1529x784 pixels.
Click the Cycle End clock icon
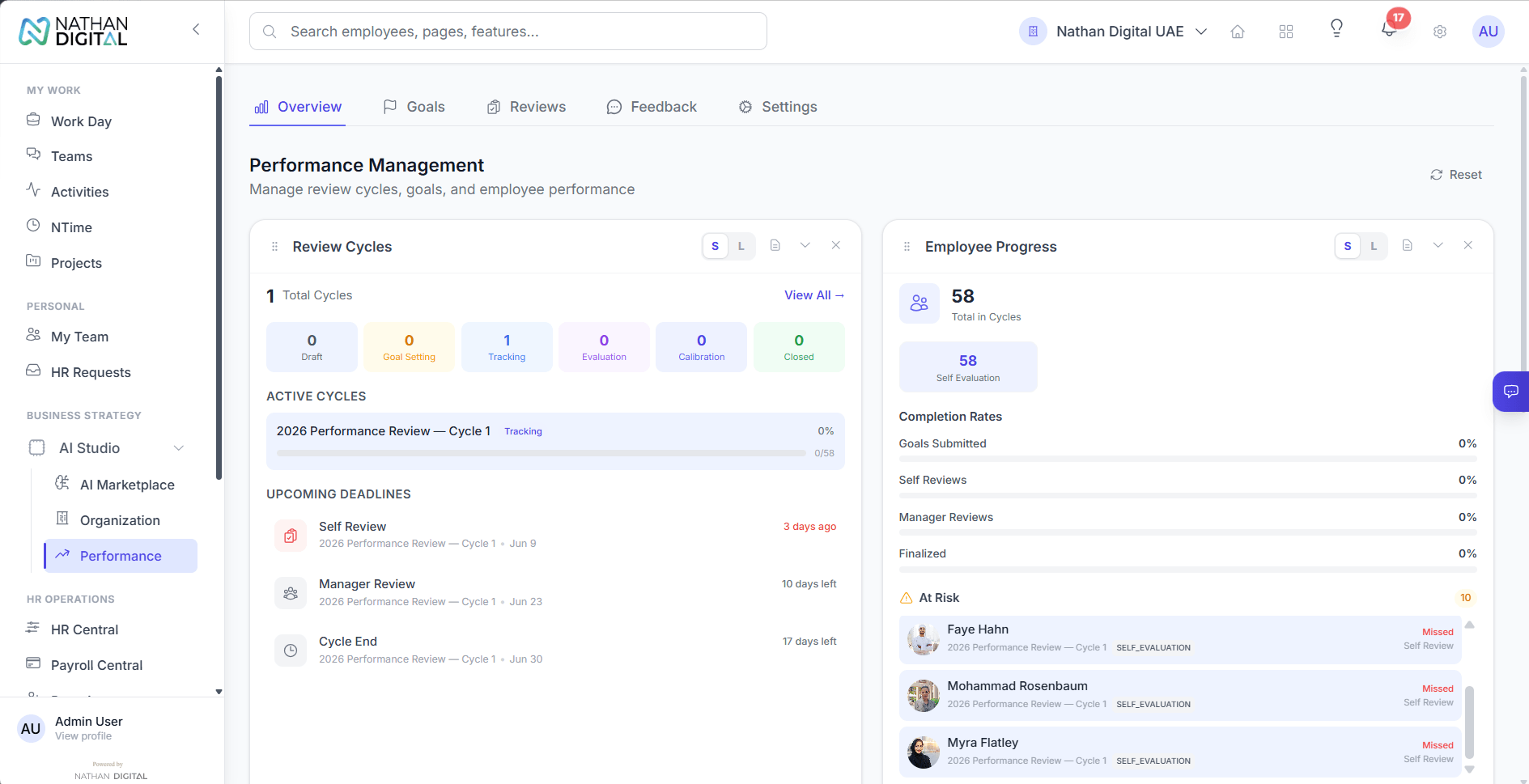coord(291,651)
